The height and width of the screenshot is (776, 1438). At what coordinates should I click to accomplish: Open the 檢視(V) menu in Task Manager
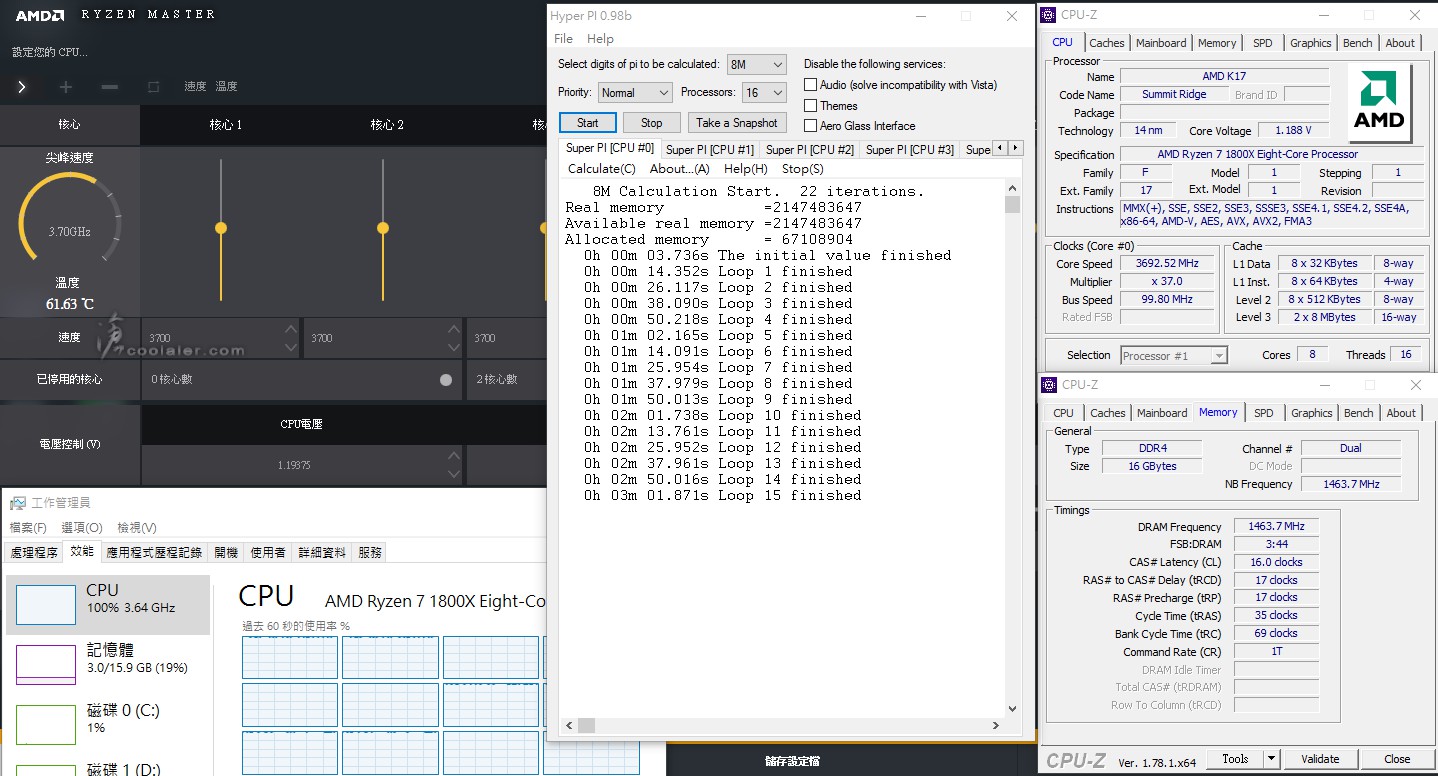click(x=137, y=527)
